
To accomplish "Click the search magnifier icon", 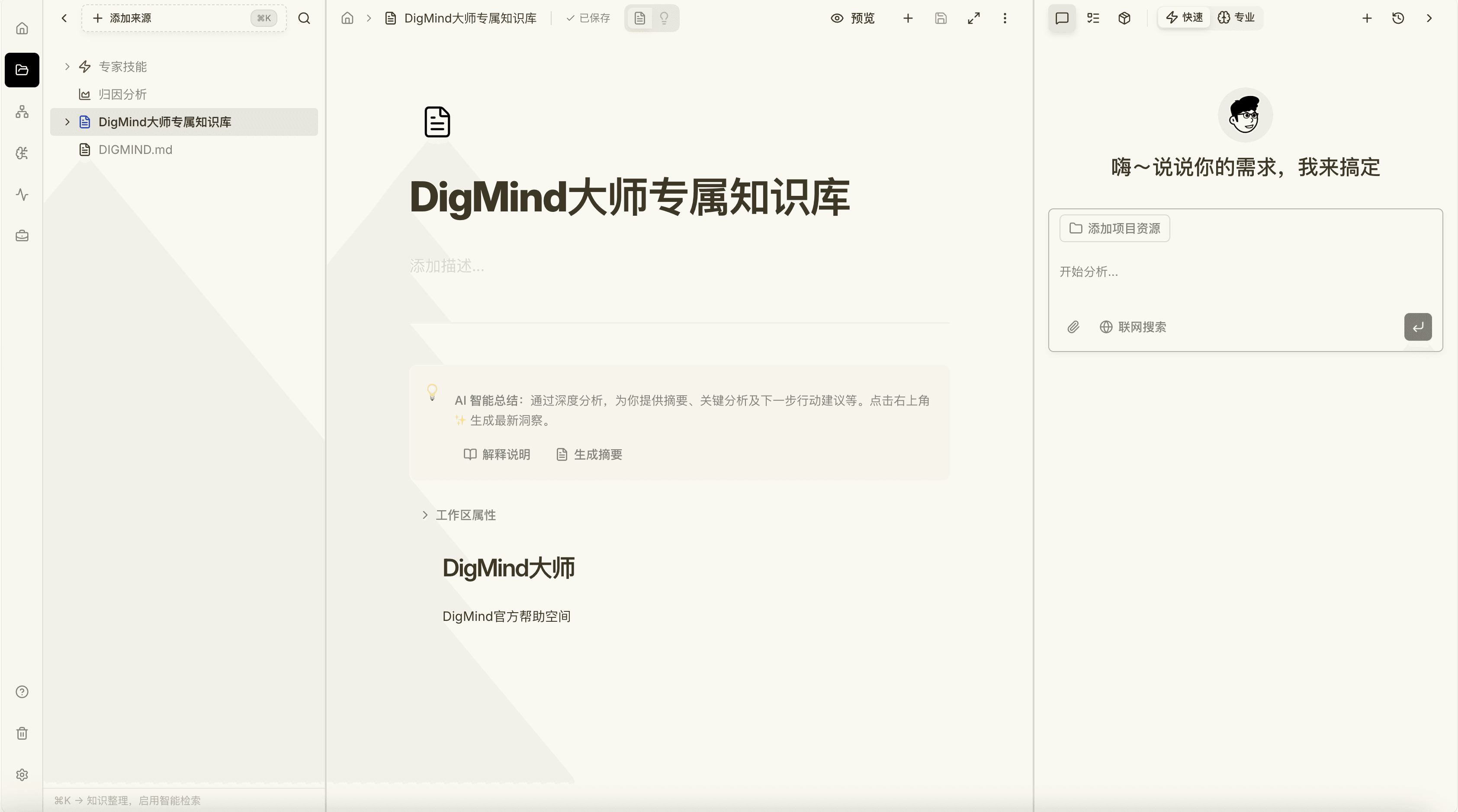I will click(304, 18).
